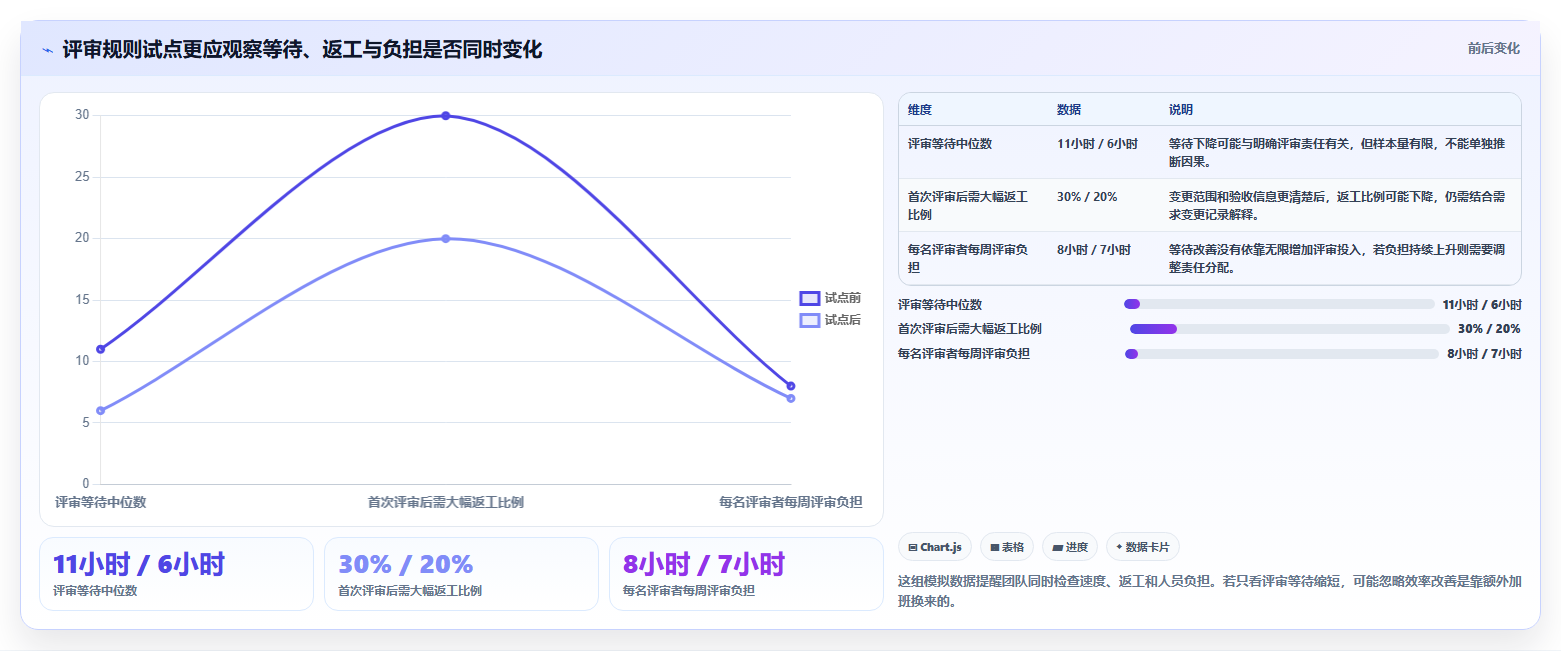Click the icon in the 进度 chip
1561x651 pixels.
[x=1058, y=547]
